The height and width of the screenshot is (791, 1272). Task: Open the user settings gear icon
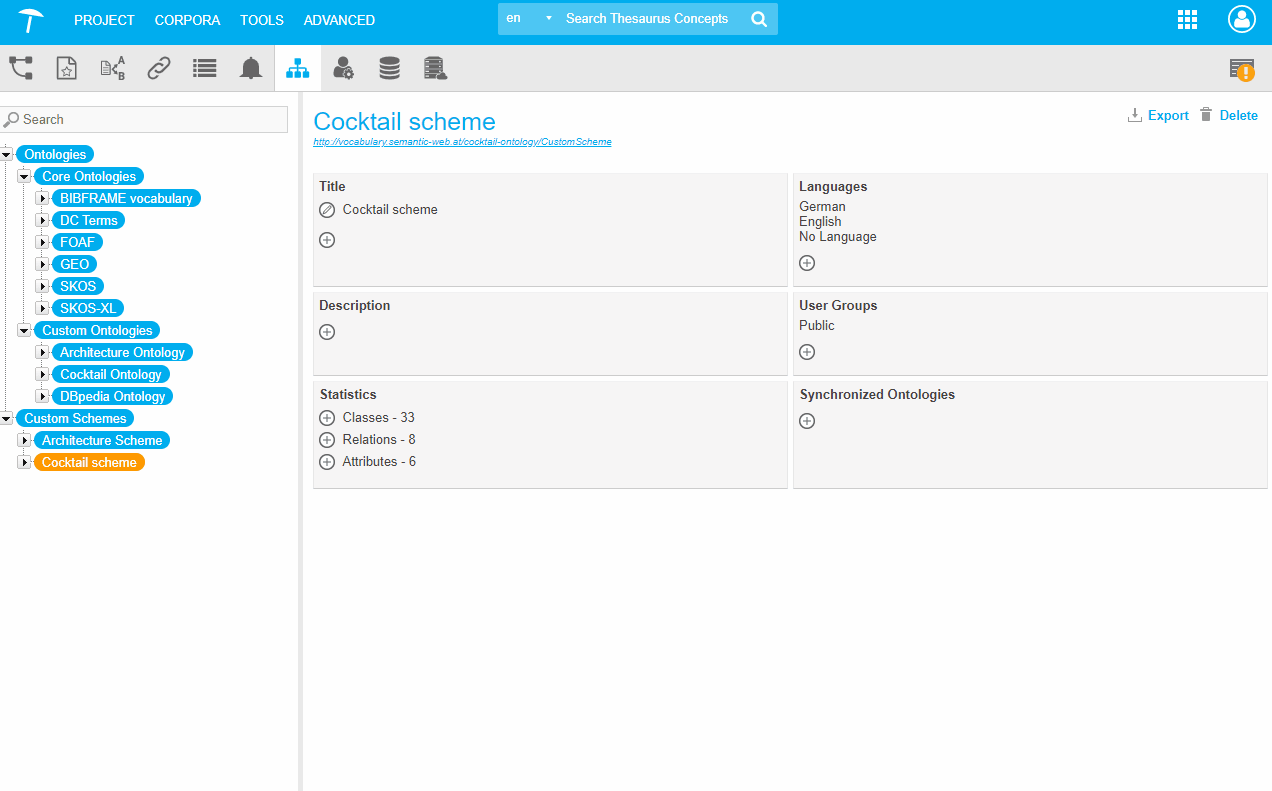(343, 68)
